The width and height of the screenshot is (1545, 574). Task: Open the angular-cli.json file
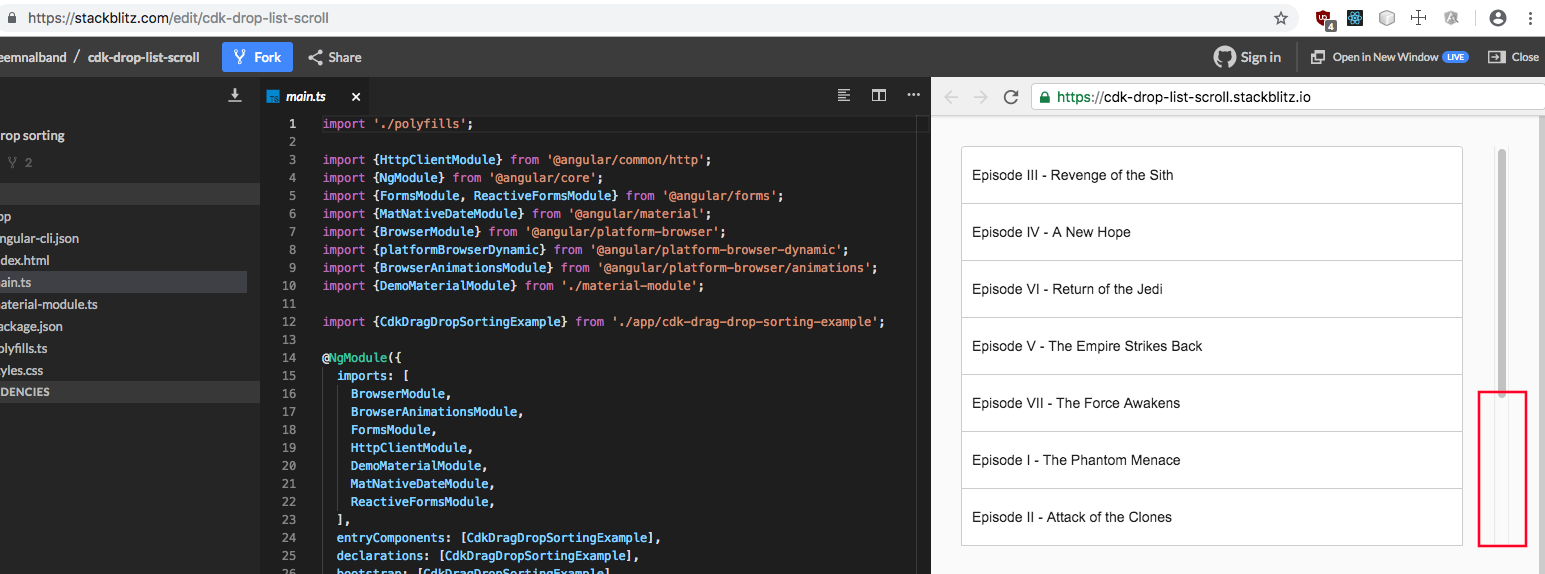tap(123, 238)
